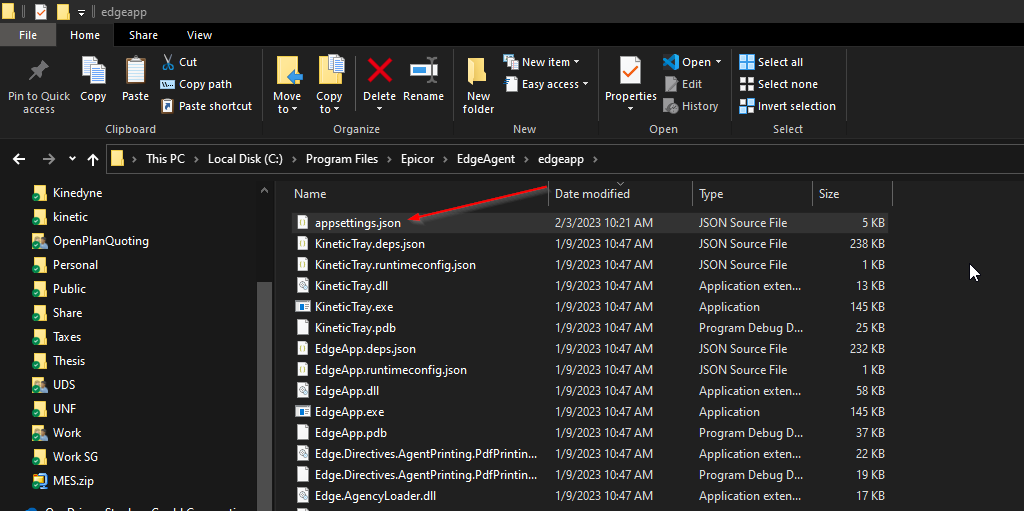Image resolution: width=1024 pixels, height=511 pixels.
Task: Click the Cut scissors icon
Action: point(167,62)
